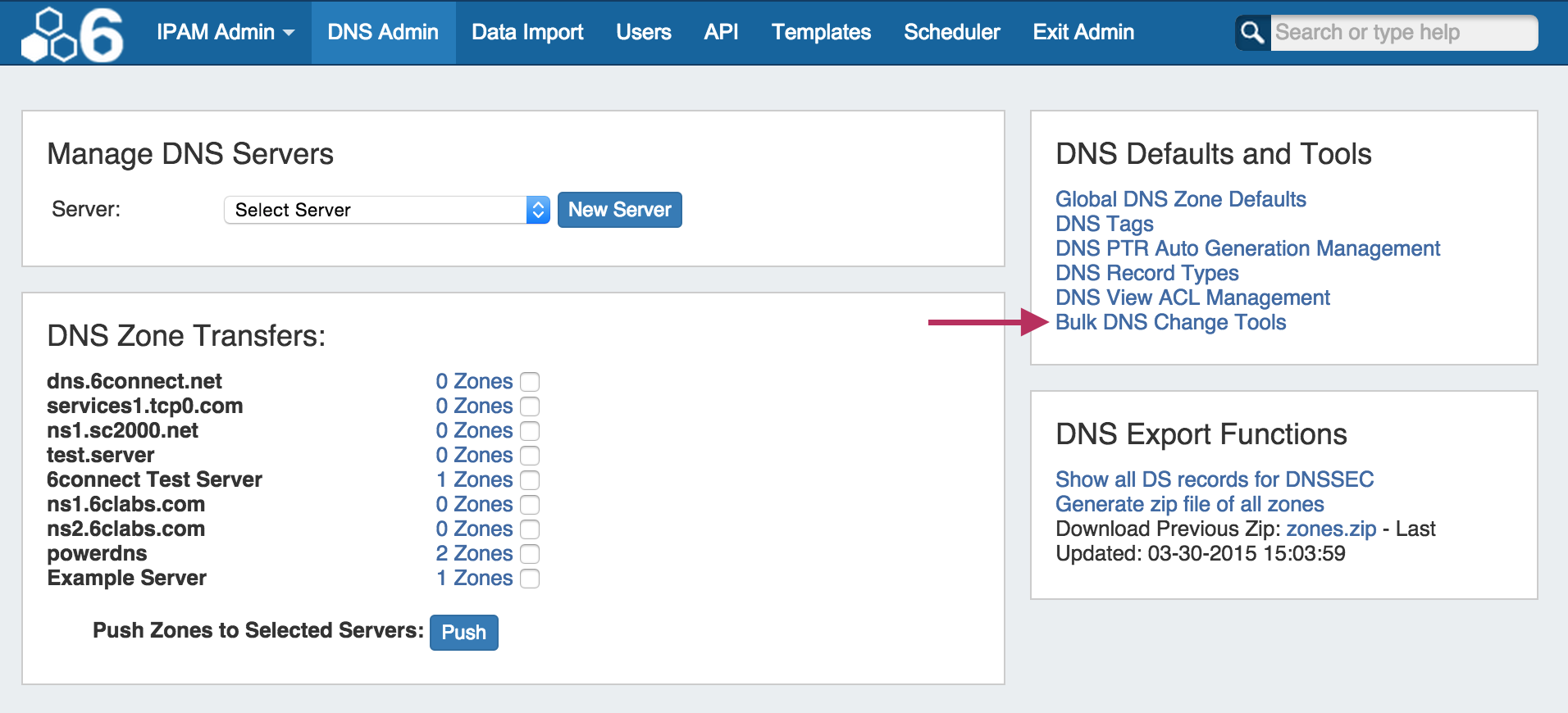
Task: Focus the Search or type help field
Action: (1402, 33)
